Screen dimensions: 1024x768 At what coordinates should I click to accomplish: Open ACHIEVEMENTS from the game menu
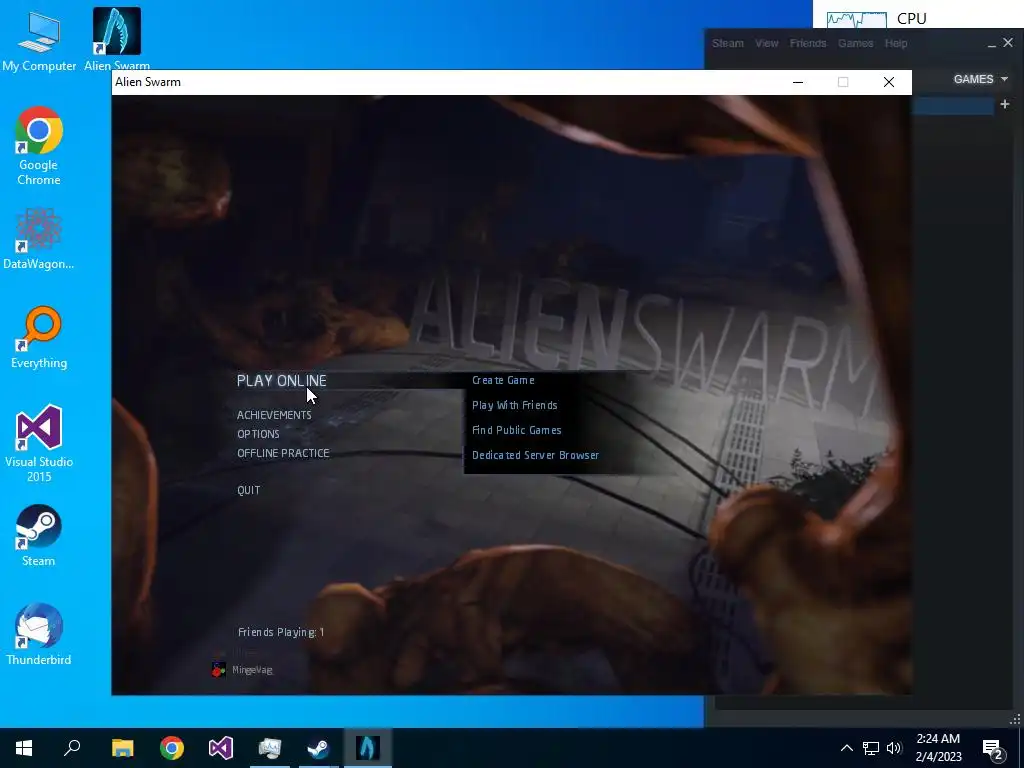274,415
